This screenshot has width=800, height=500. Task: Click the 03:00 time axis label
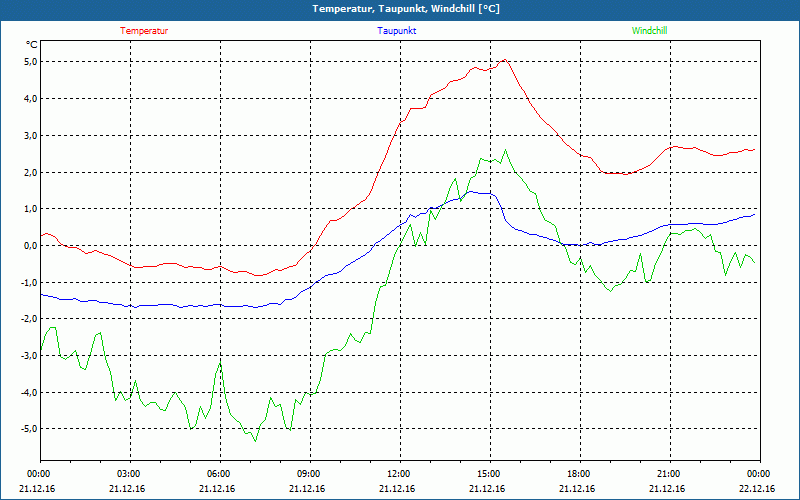[x=130, y=473]
